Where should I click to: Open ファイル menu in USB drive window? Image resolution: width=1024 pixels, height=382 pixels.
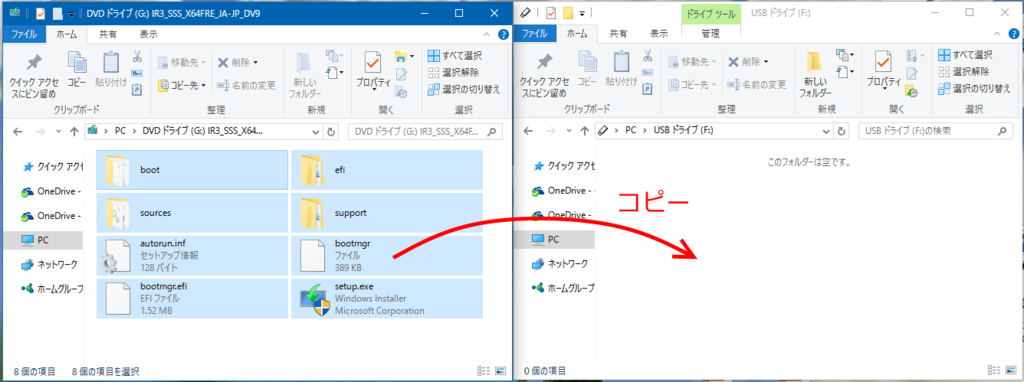pyautogui.click(x=535, y=34)
